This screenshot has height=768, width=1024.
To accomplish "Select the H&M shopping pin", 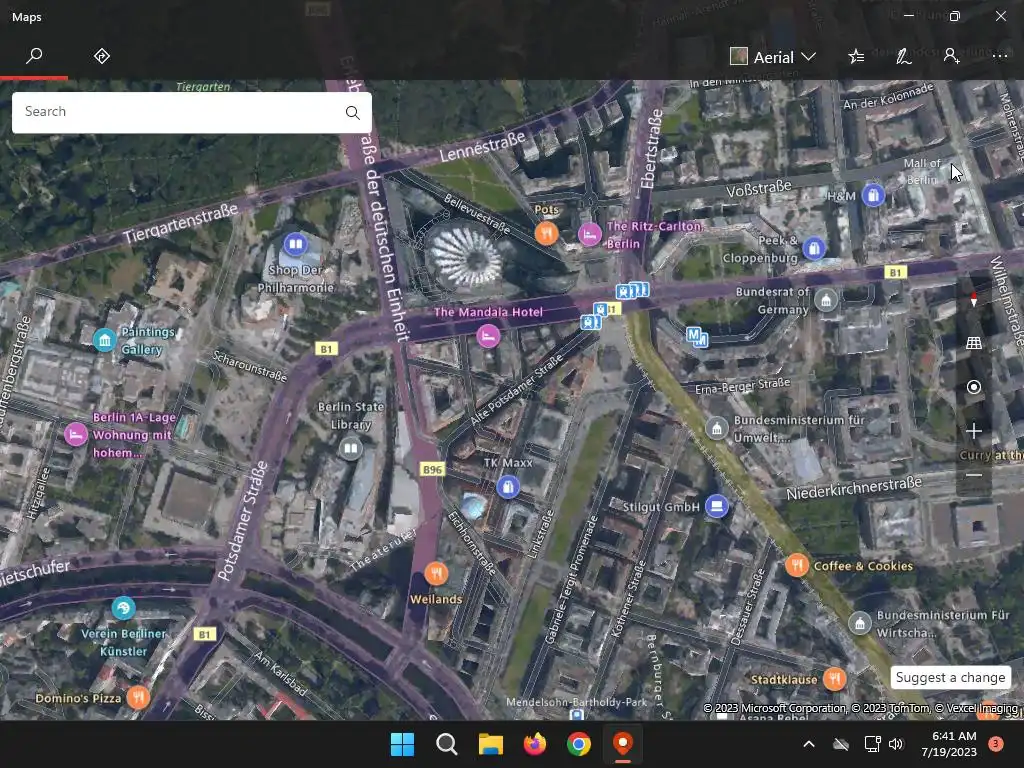I will pyautogui.click(x=873, y=195).
